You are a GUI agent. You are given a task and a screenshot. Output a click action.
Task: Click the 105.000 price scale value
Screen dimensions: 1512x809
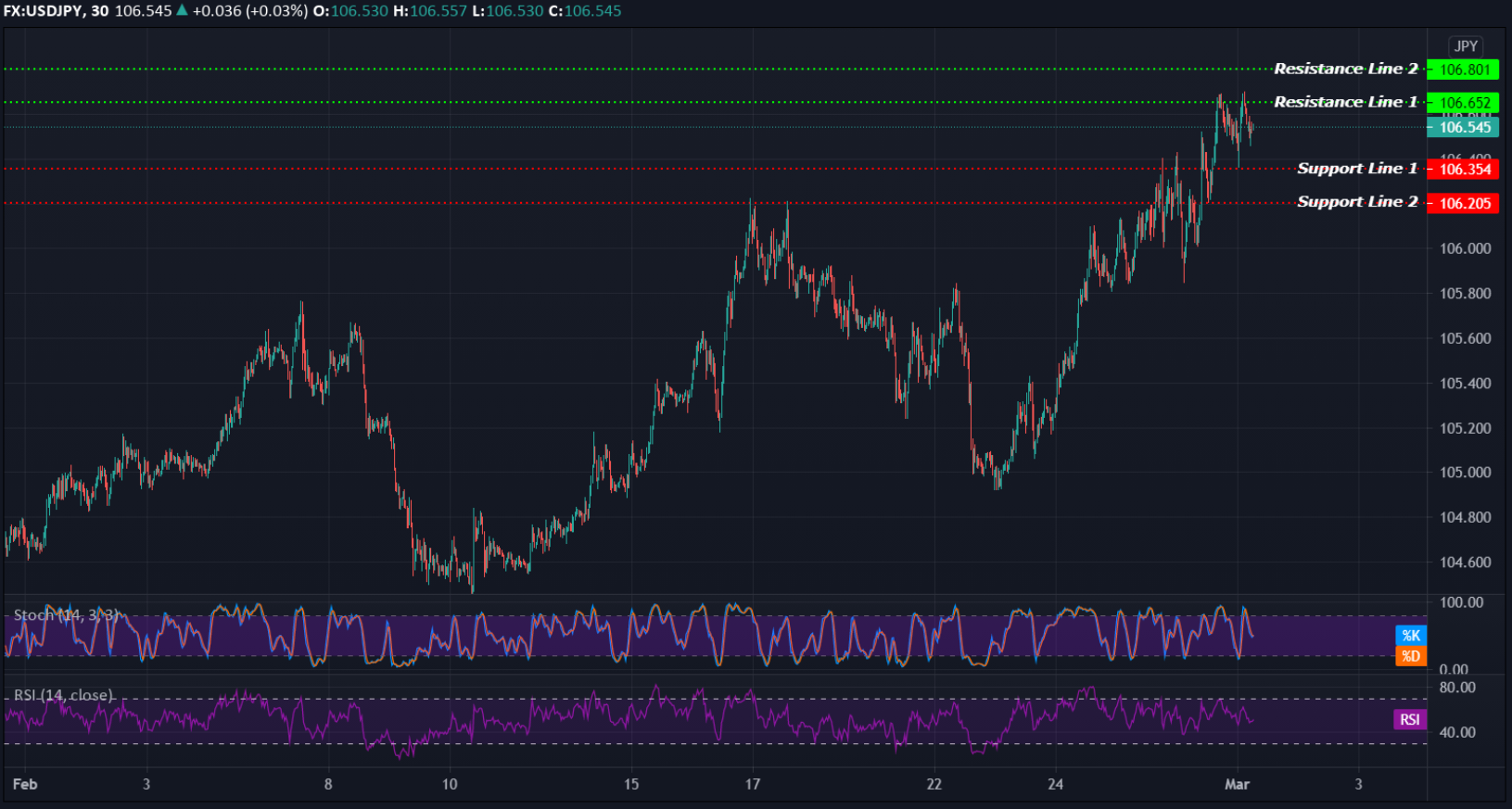[1466, 473]
